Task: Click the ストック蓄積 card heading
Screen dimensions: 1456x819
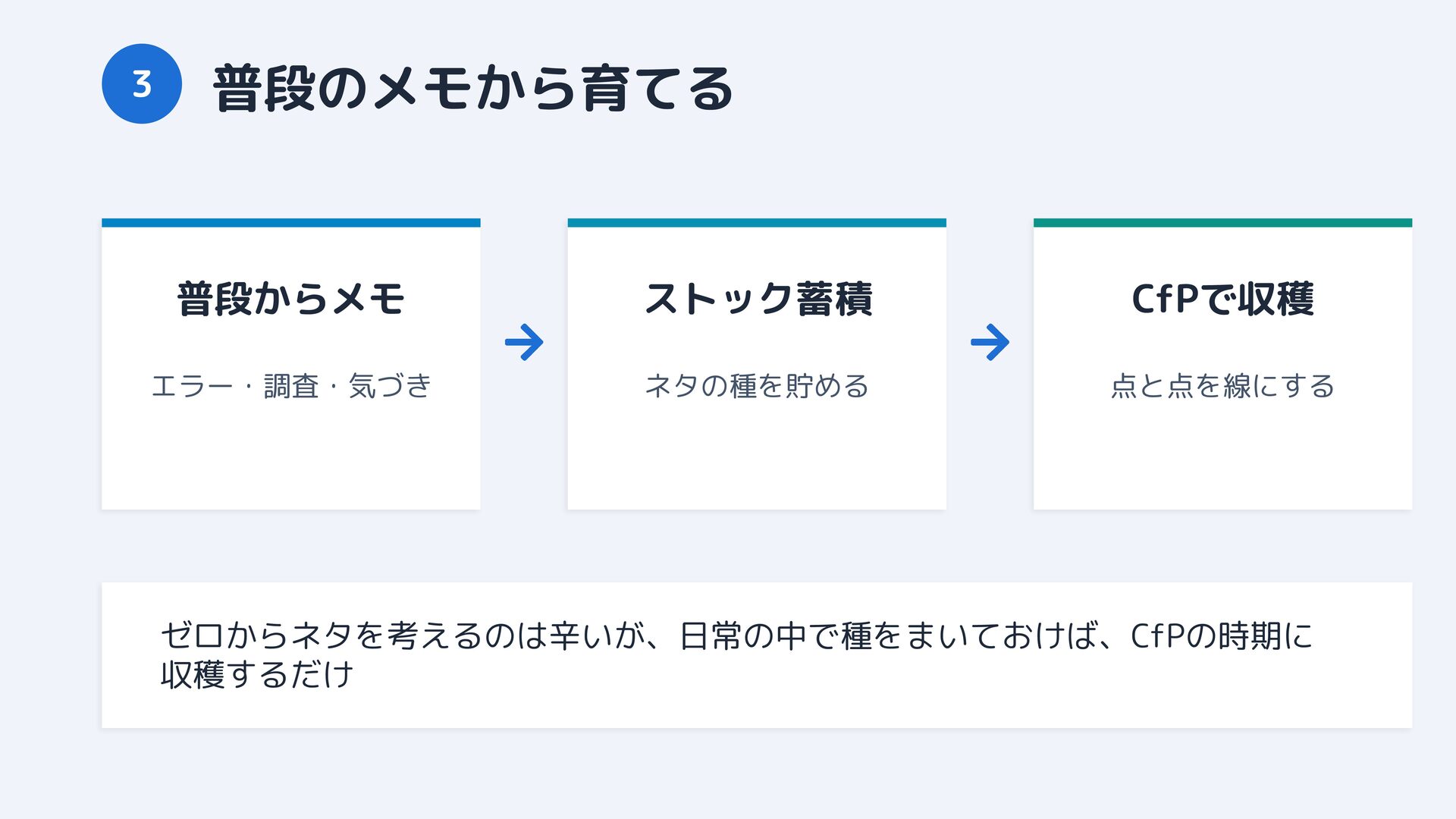Action: point(757,299)
